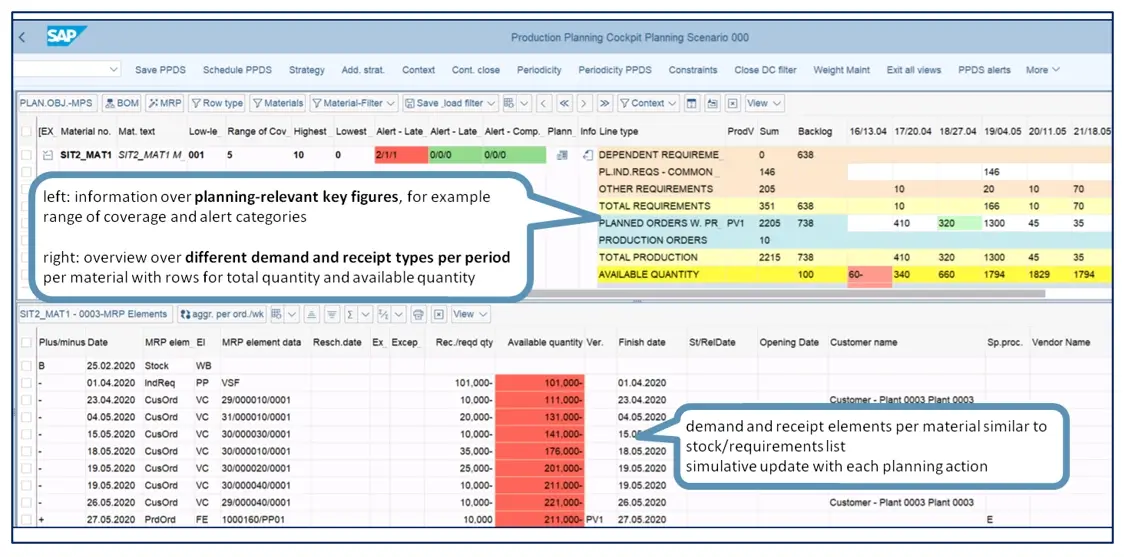
Task: Click lower panel layout grid icon
Action: point(277,314)
